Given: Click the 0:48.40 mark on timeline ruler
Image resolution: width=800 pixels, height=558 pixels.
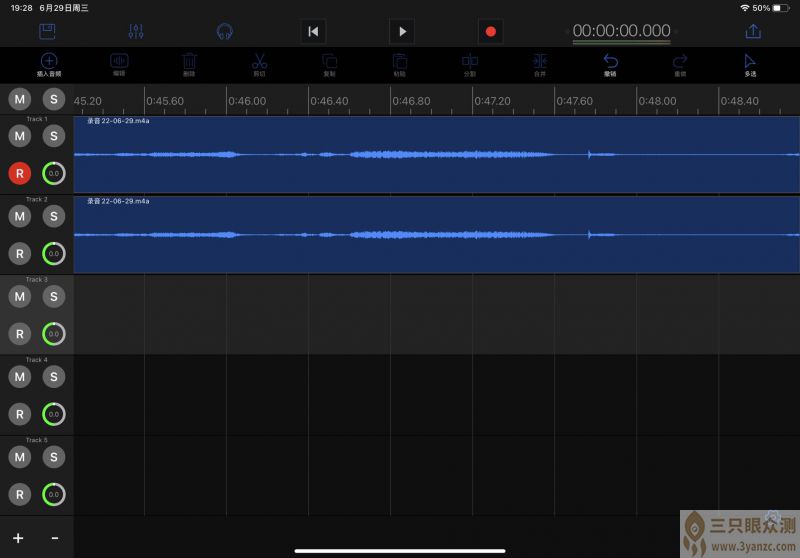Looking at the screenshot, I should [739, 101].
